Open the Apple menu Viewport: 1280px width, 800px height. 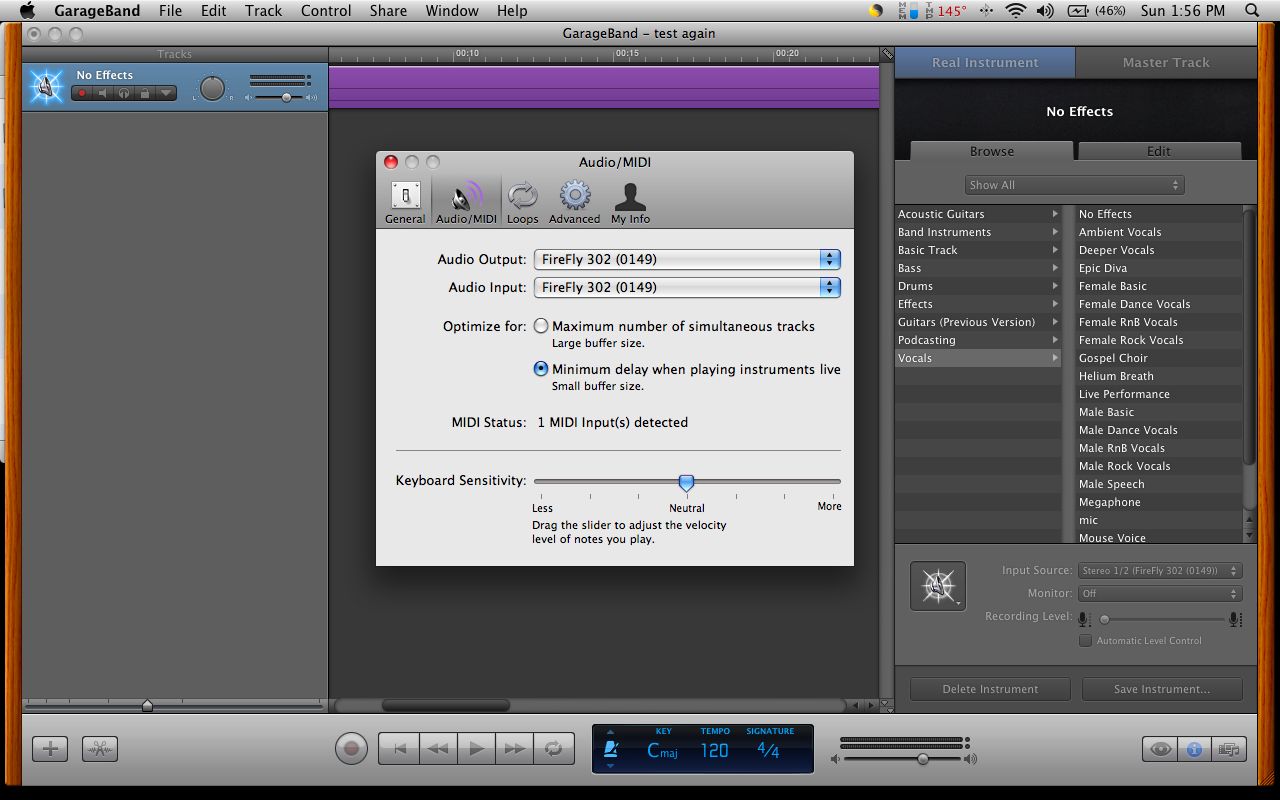pos(27,11)
